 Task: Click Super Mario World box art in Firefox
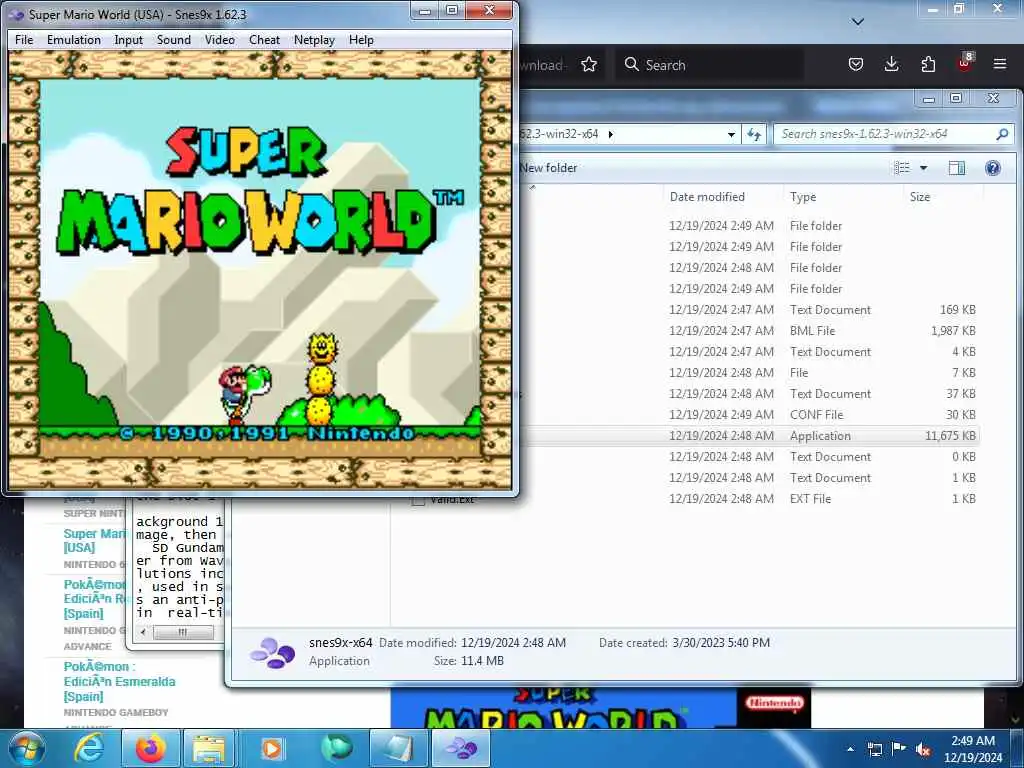click(x=601, y=708)
